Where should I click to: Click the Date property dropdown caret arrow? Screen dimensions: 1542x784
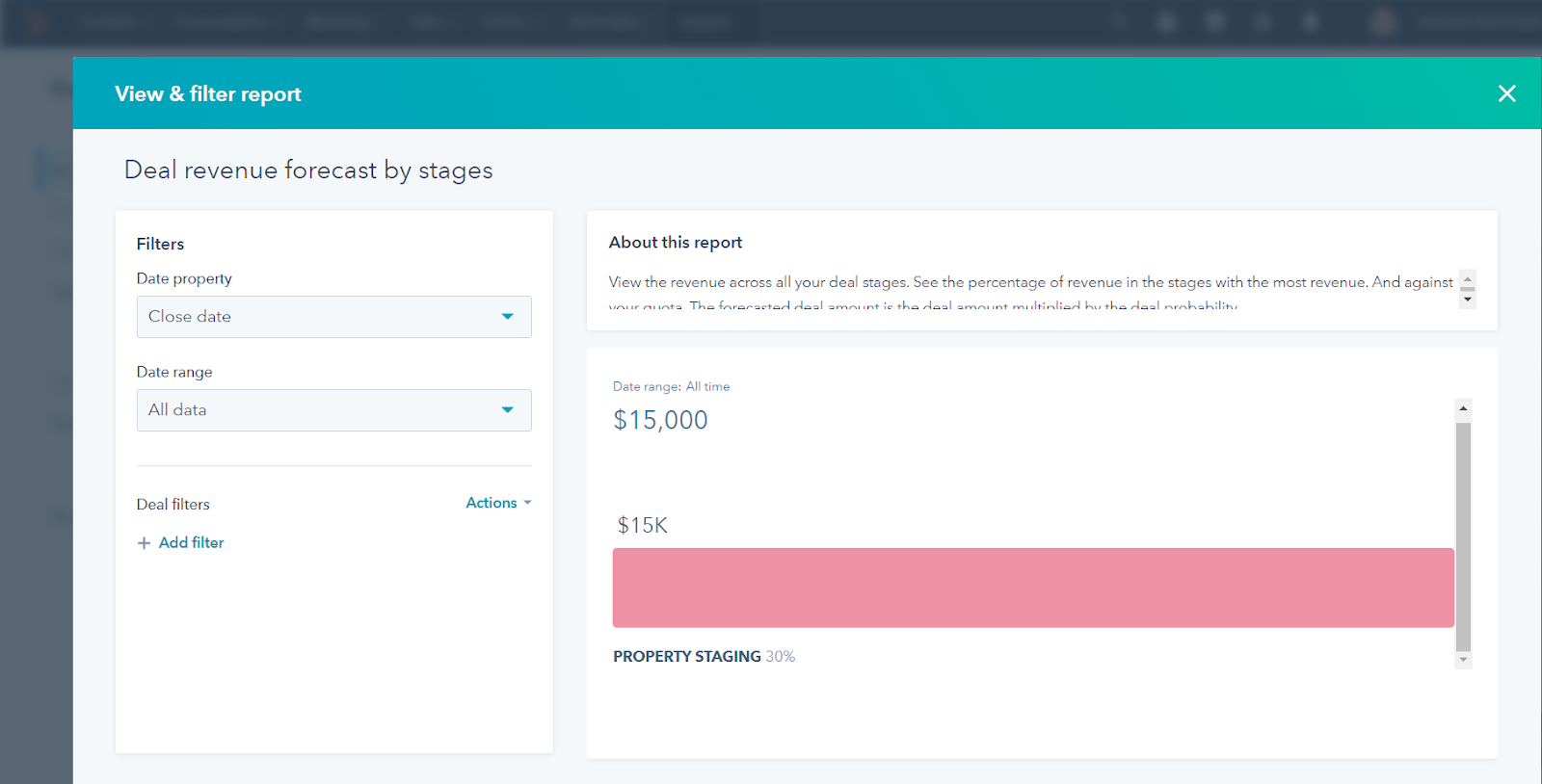click(508, 317)
